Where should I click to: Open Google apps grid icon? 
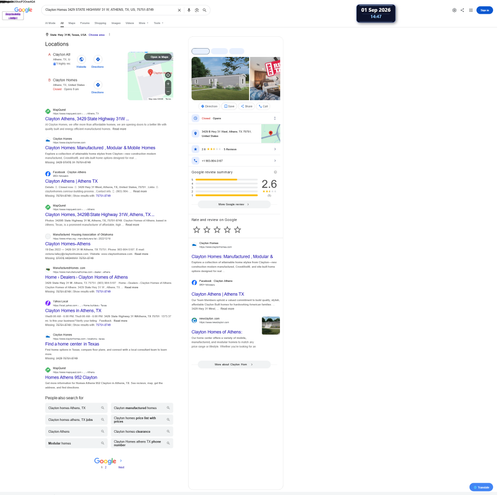click(471, 10)
